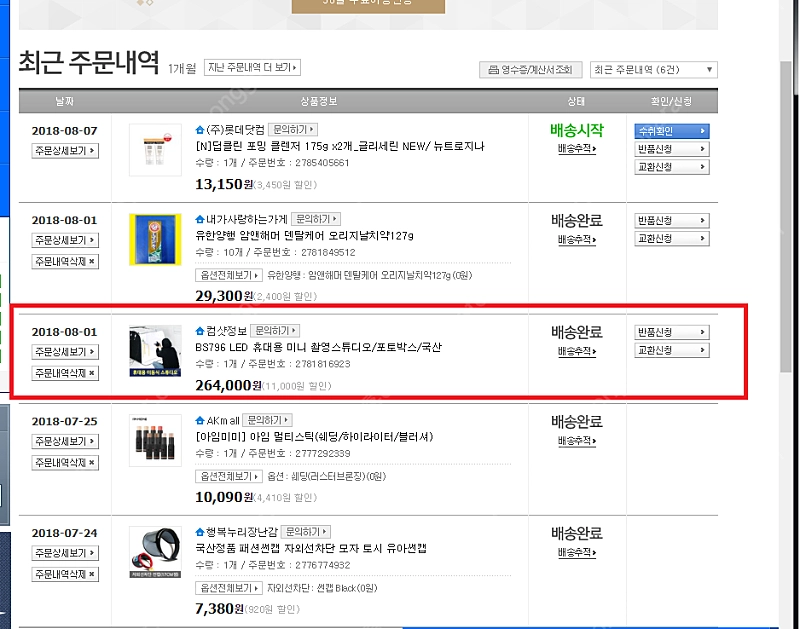Track delivery for the 썬캡 sun cap order
This screenshot has height=629, width=800.
click(x=577, y=552)
